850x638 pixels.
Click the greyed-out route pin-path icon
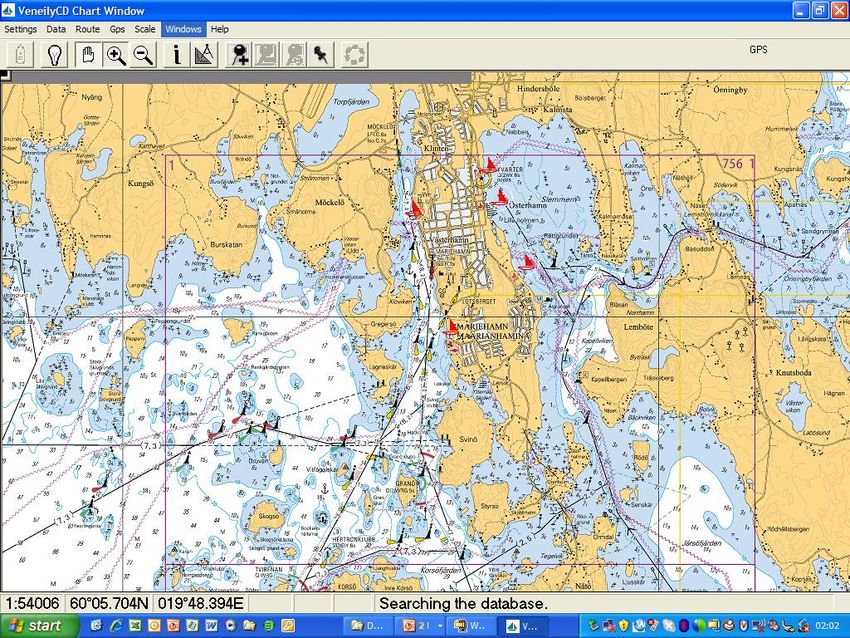266,55
